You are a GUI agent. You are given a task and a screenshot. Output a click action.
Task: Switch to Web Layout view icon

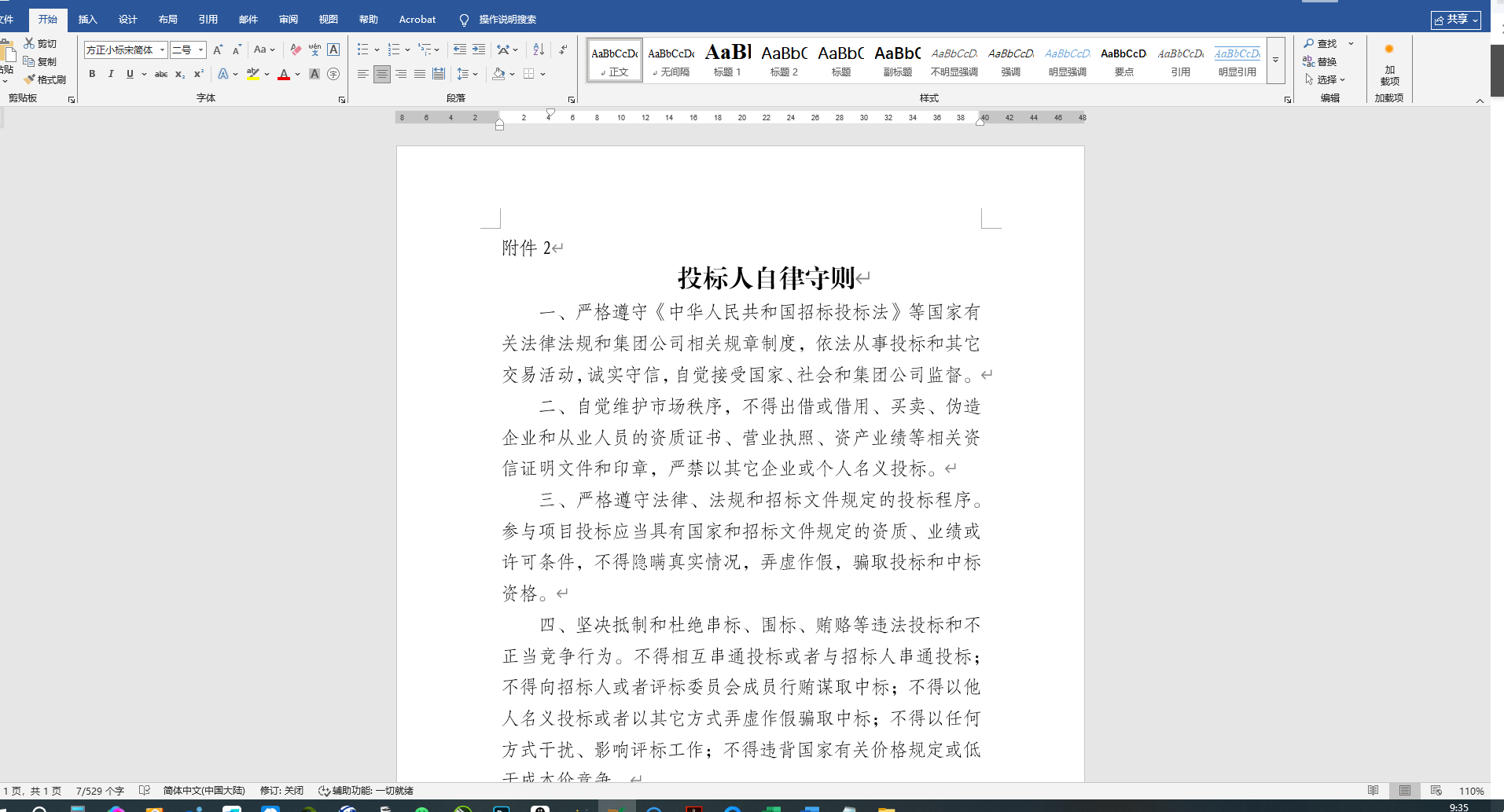[1436, 791]
